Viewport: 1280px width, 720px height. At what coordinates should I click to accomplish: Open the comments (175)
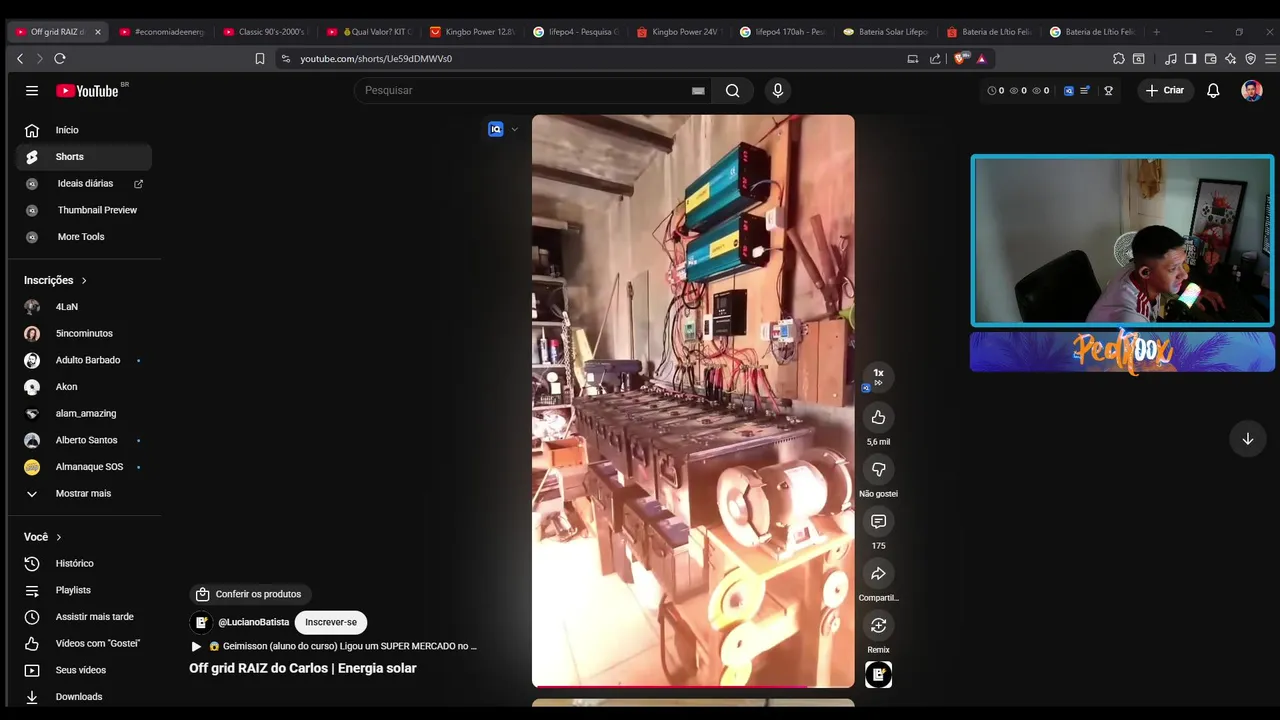(878, 521)
